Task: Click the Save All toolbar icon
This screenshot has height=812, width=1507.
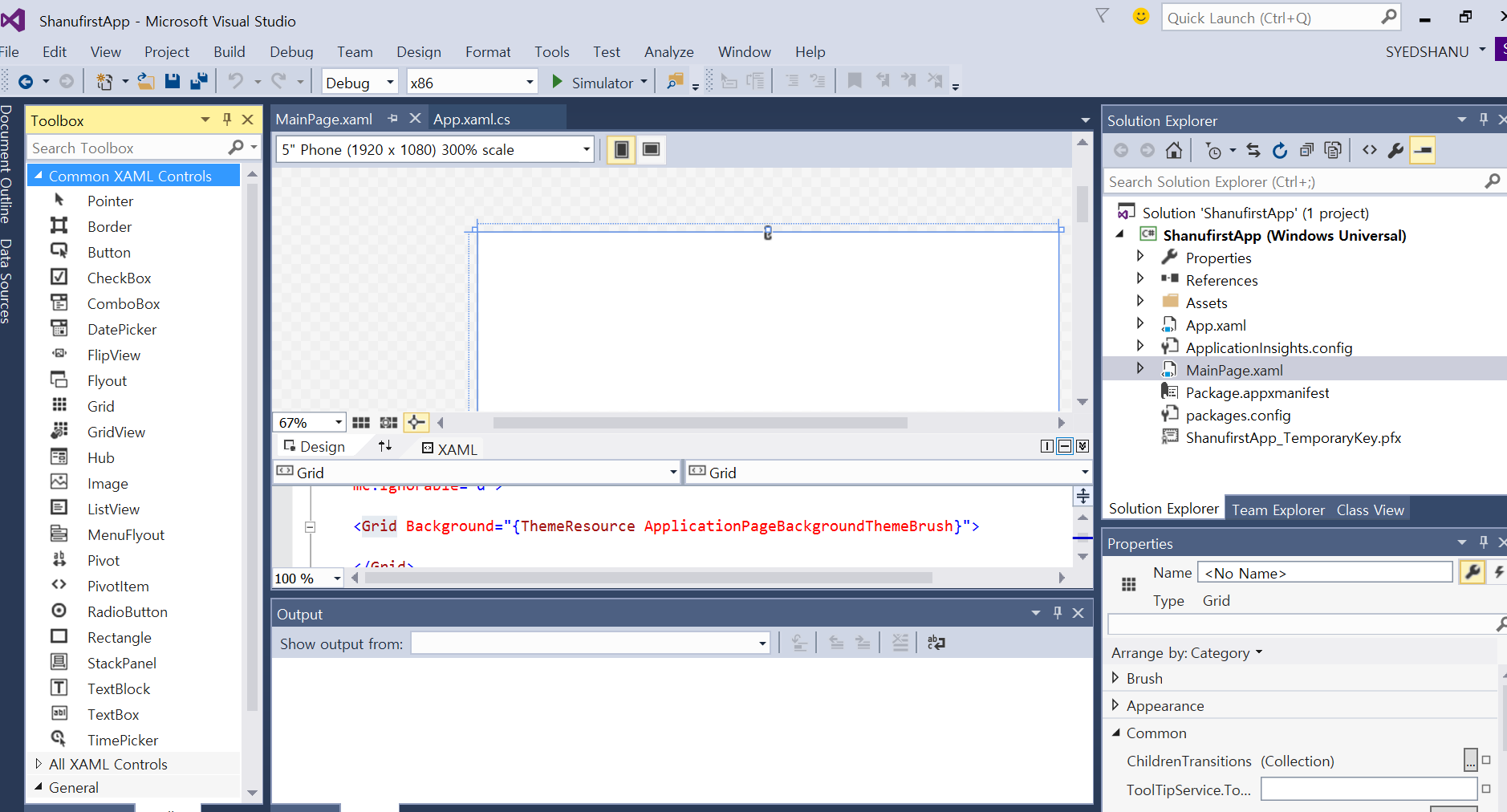Action: point(198,81)
